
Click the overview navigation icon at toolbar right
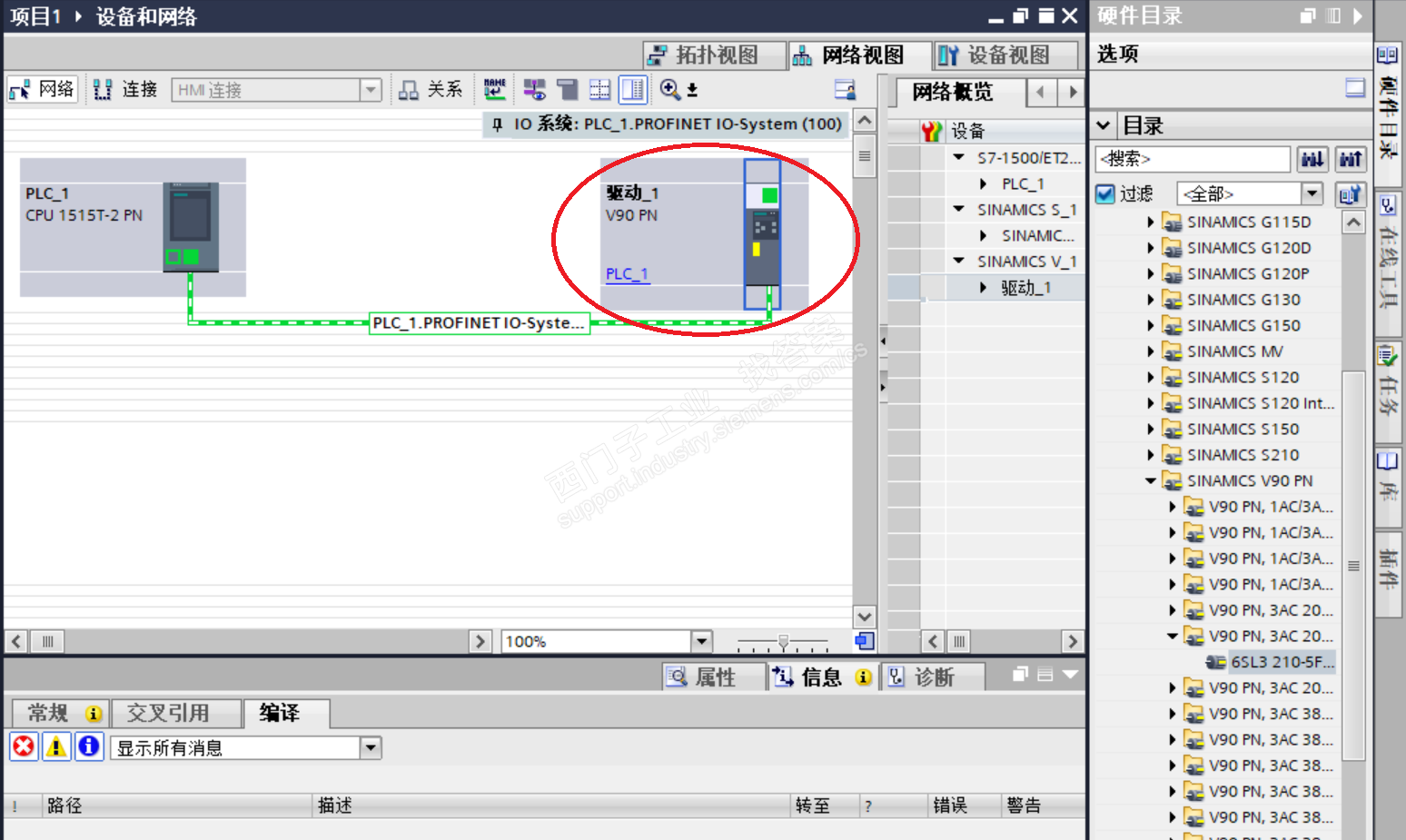pos(845,89)
